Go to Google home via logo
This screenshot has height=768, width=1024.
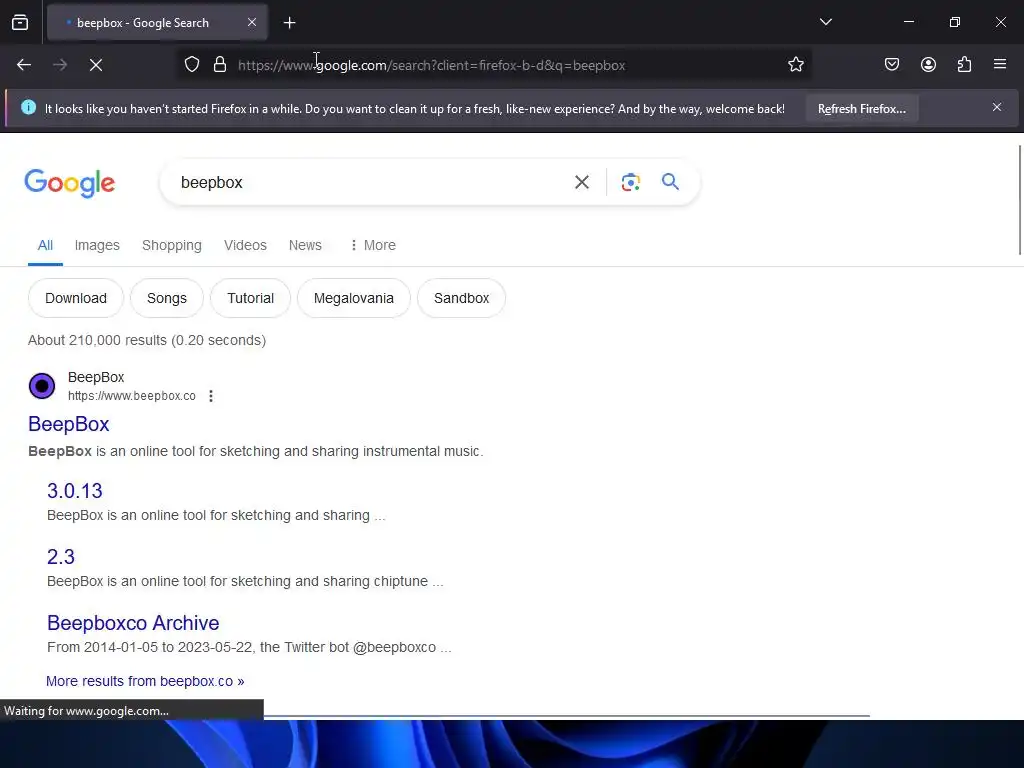point(70,183)
